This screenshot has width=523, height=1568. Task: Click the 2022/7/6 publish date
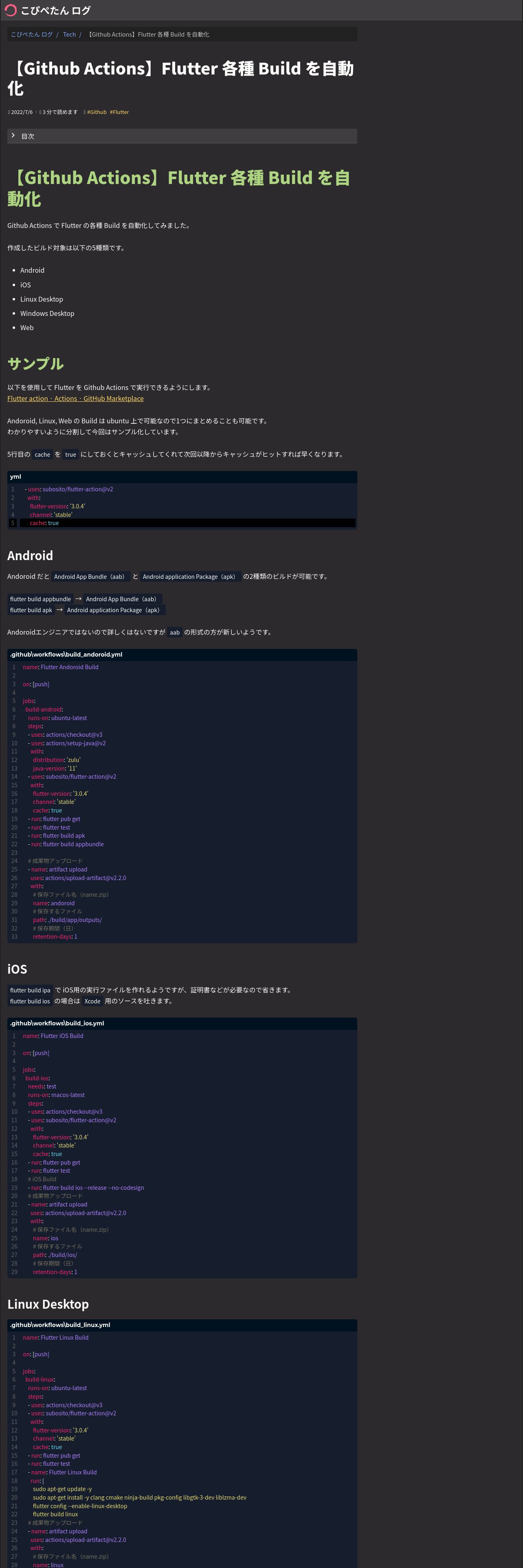pos(22,112)
